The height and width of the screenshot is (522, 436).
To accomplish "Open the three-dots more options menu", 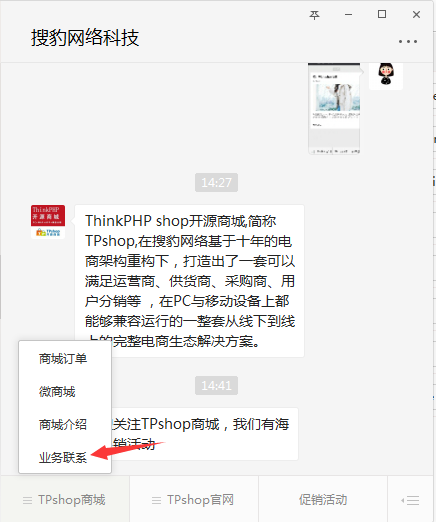I will 408,42.
